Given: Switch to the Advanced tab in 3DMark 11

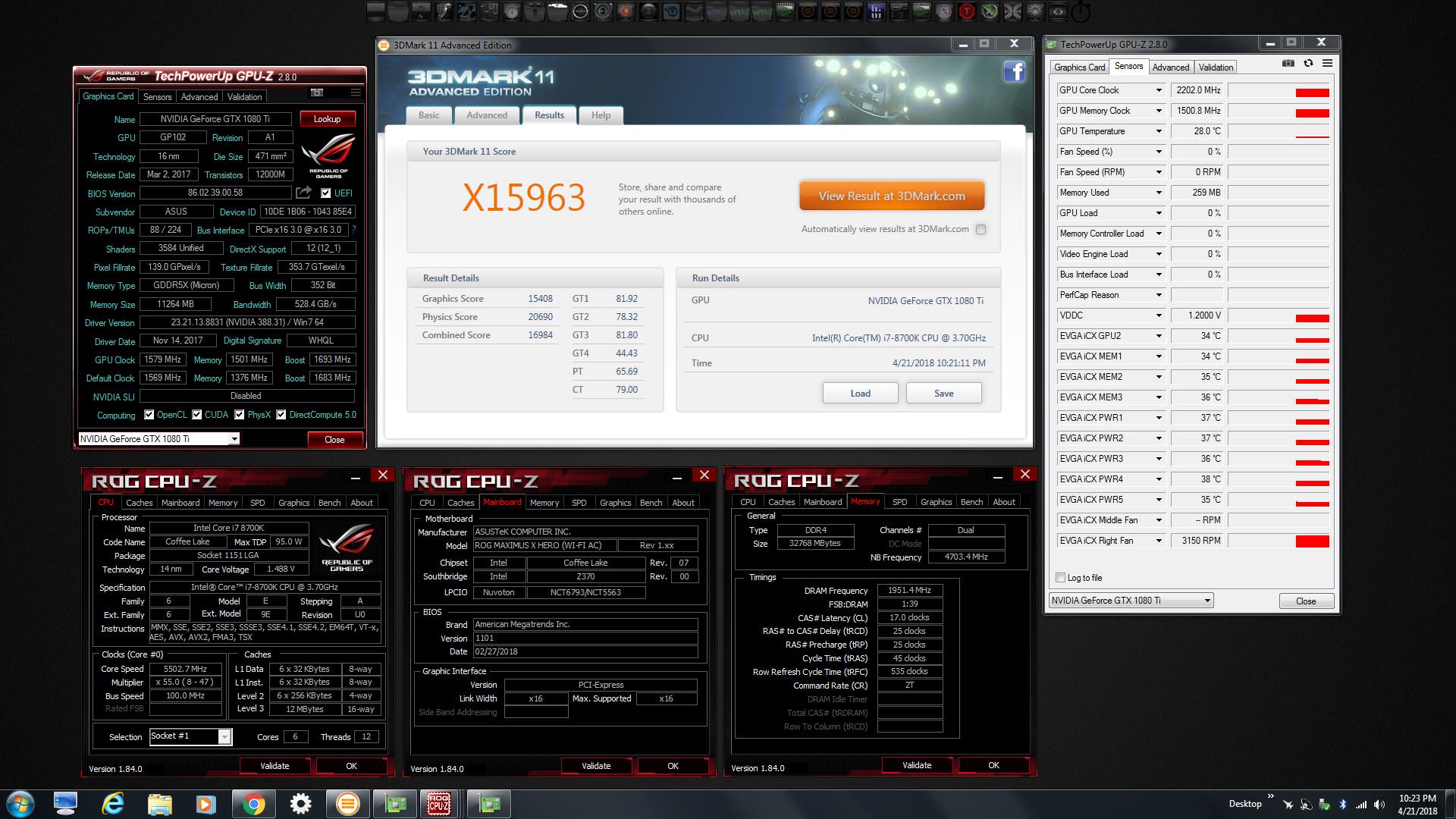Looking at the screenshot, I should 487,115.
